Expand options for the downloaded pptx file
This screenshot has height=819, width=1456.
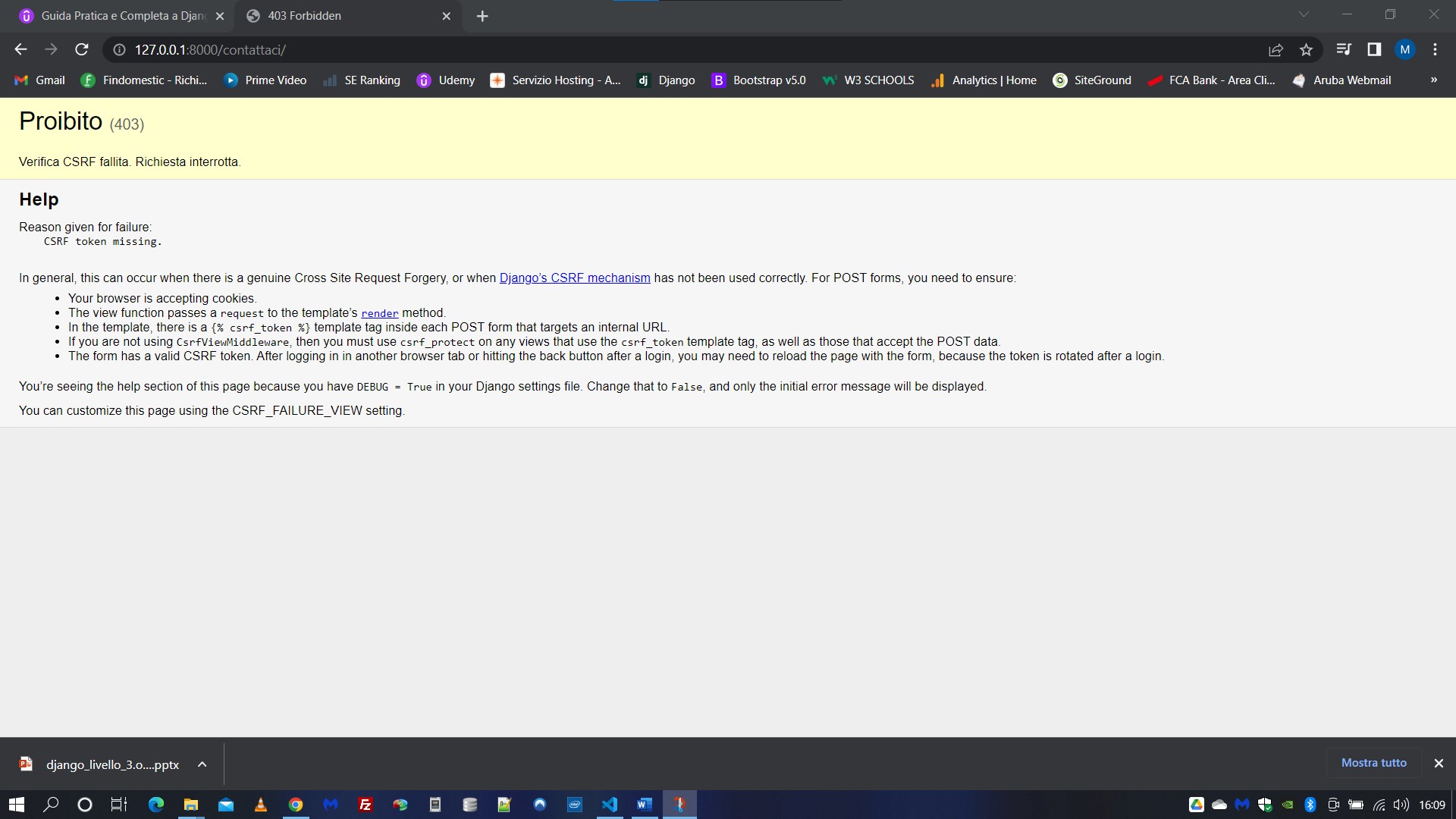tap(202, 764)
